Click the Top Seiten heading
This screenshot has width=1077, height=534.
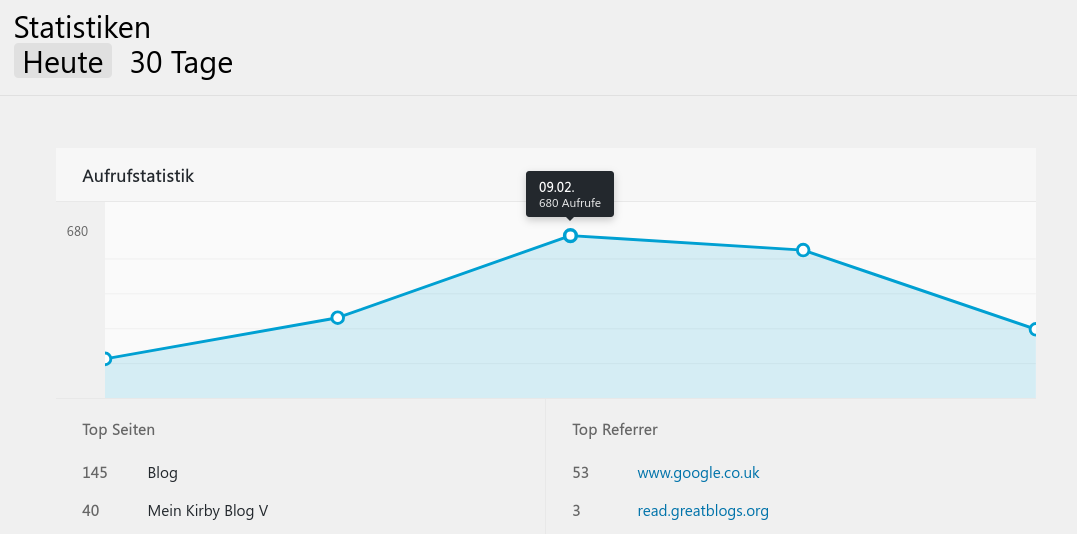[x=118, y=430]
